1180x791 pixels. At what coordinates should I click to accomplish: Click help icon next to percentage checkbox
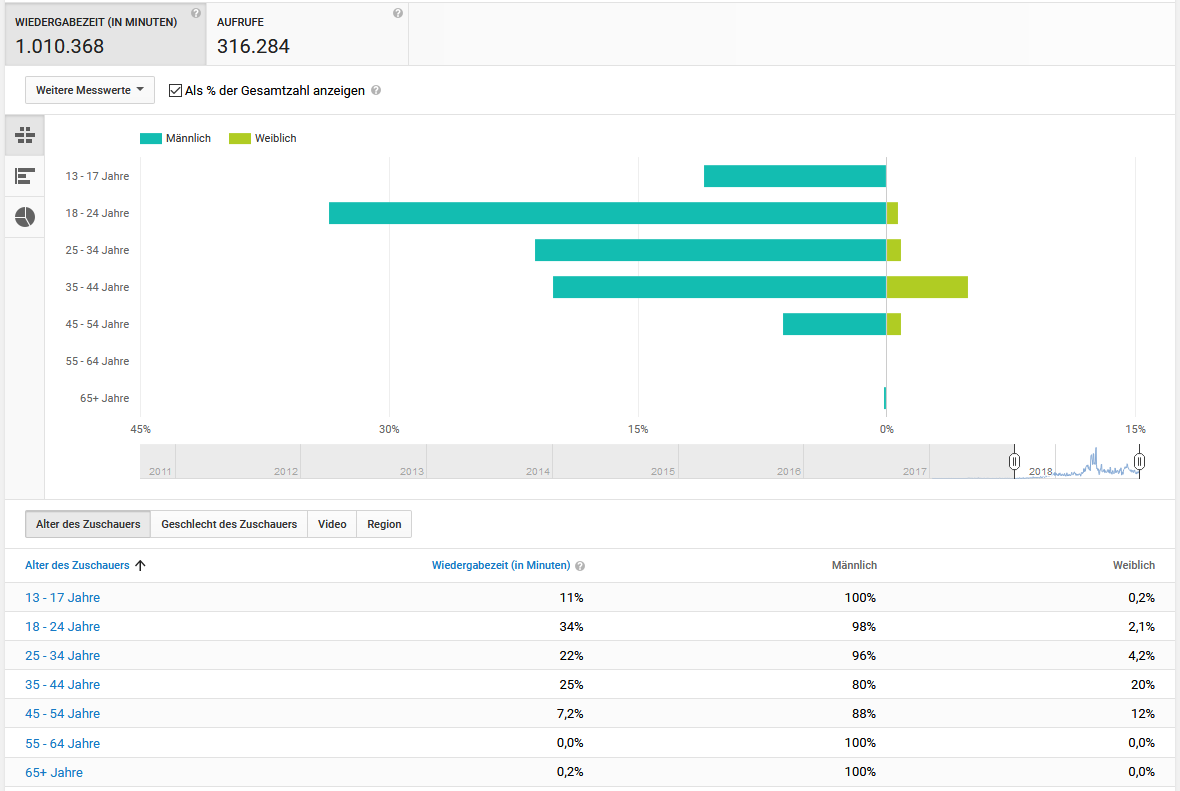(x=376, y=91)
